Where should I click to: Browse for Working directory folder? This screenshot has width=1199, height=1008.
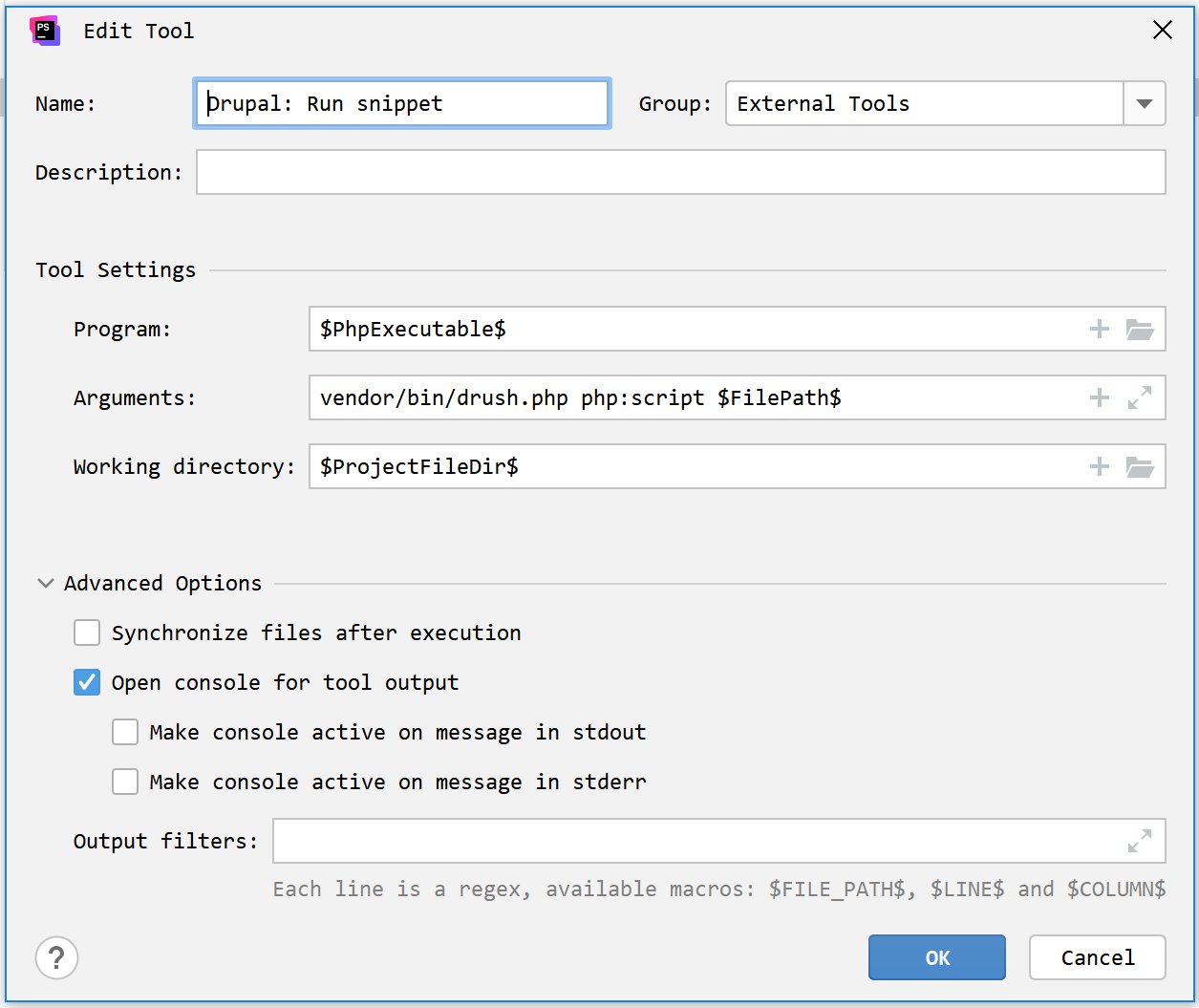coord(1140,467)
